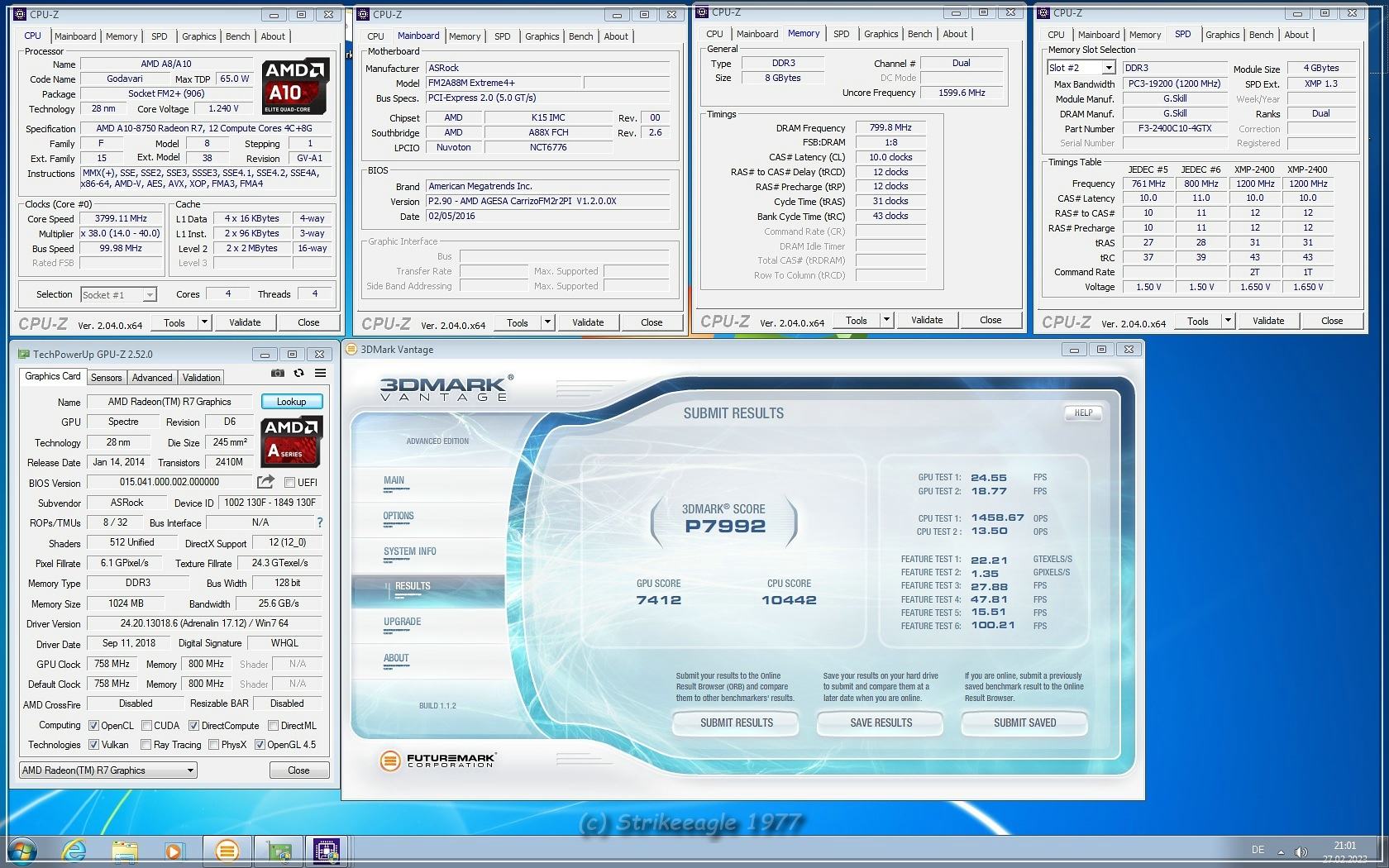Switch to 3DMark Vantage taskbar icon

(227, 851)
